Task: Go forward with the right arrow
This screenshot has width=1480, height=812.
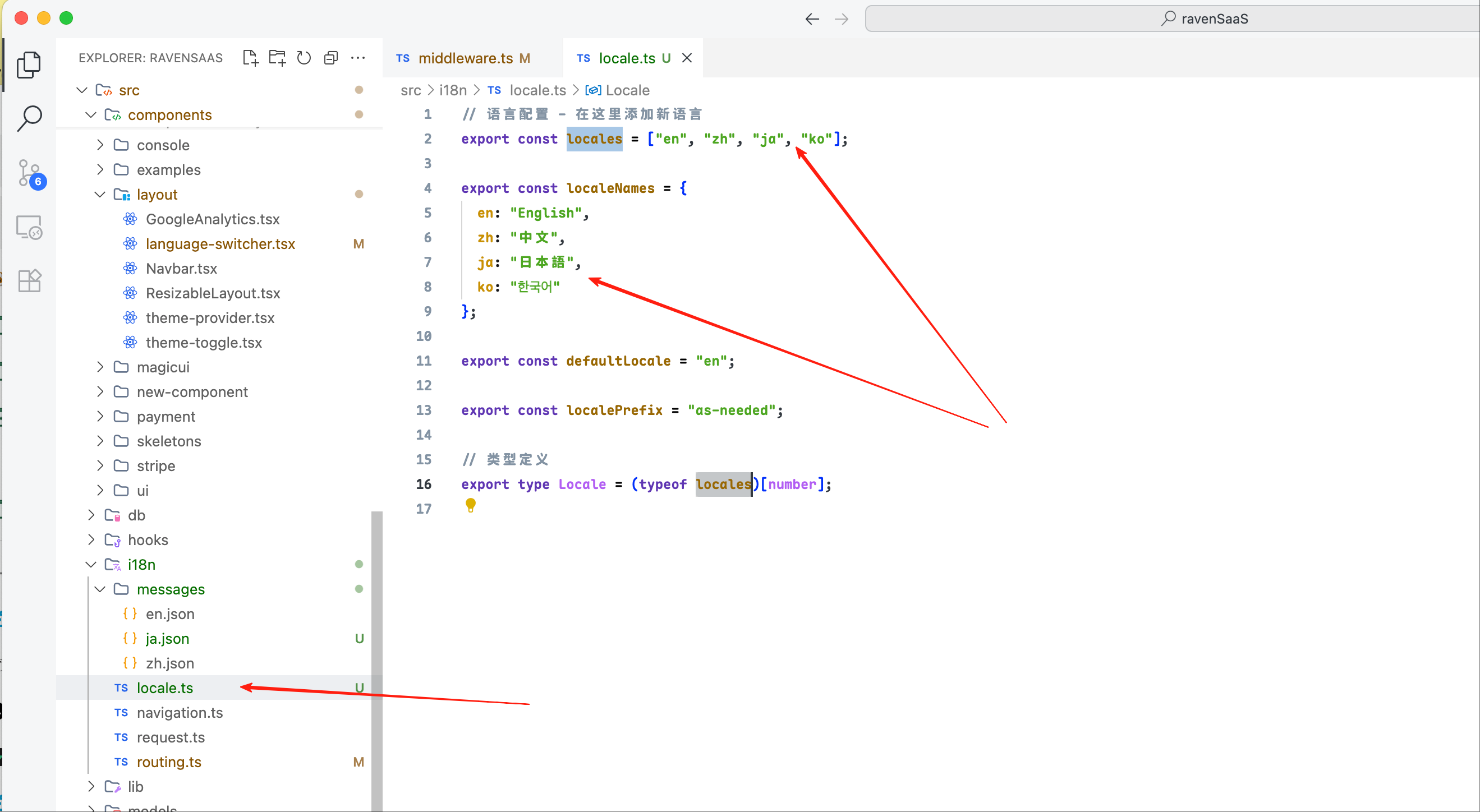Action: click(x=842, y=19)
